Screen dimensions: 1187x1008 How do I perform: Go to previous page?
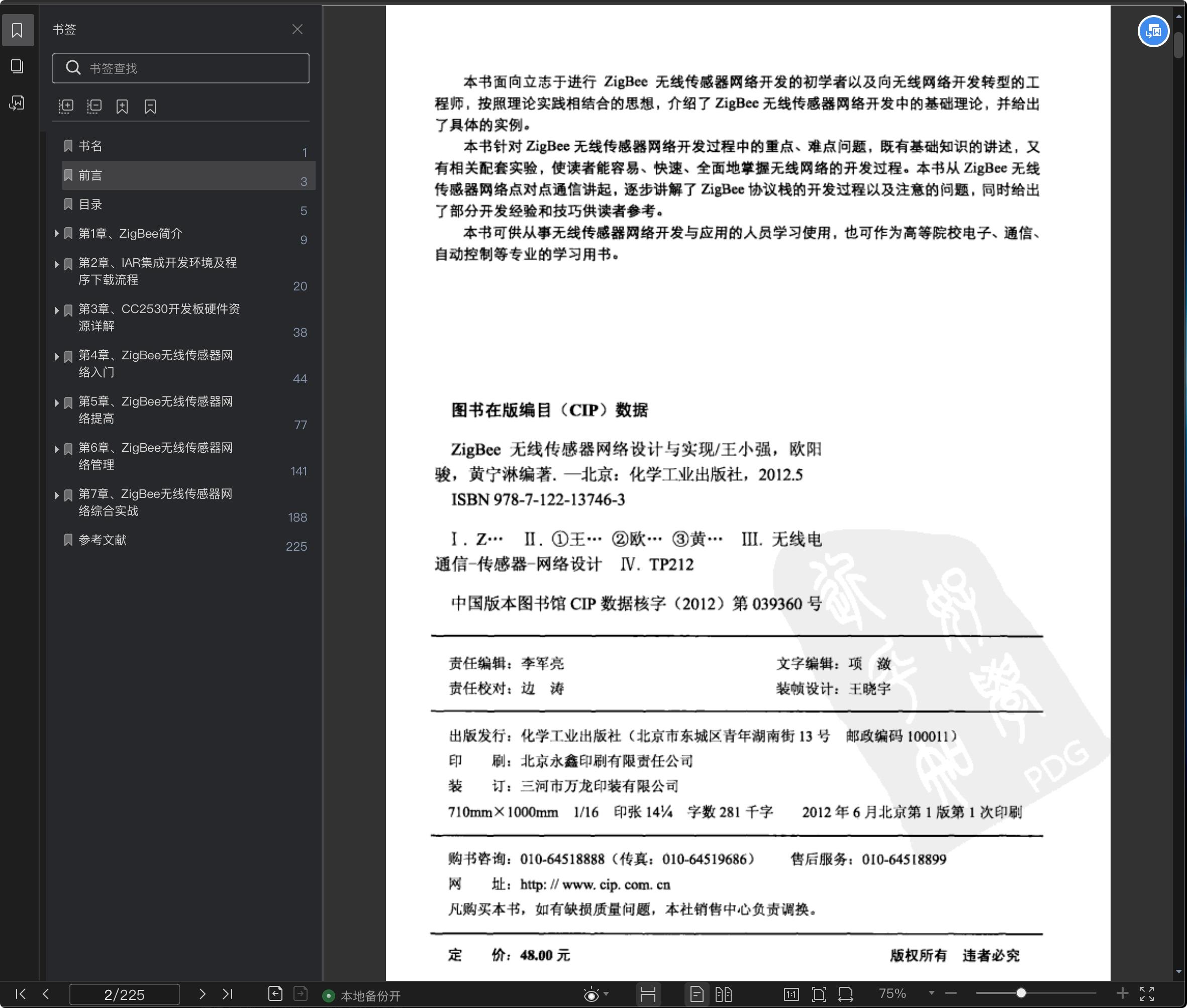click(46, 994)
